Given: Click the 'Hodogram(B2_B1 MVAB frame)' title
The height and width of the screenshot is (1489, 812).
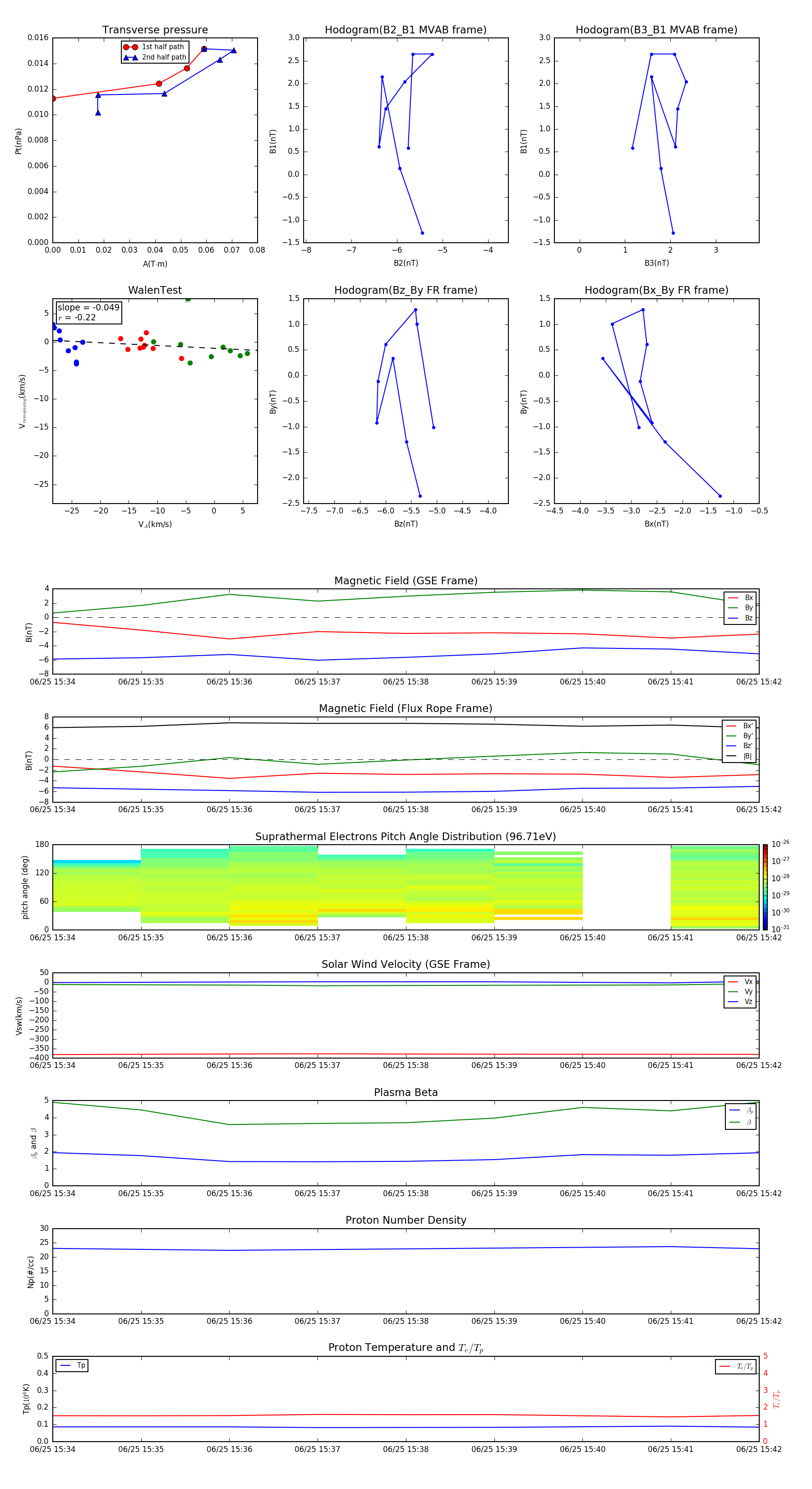Looking at the screenshot, I should point(406,30).
